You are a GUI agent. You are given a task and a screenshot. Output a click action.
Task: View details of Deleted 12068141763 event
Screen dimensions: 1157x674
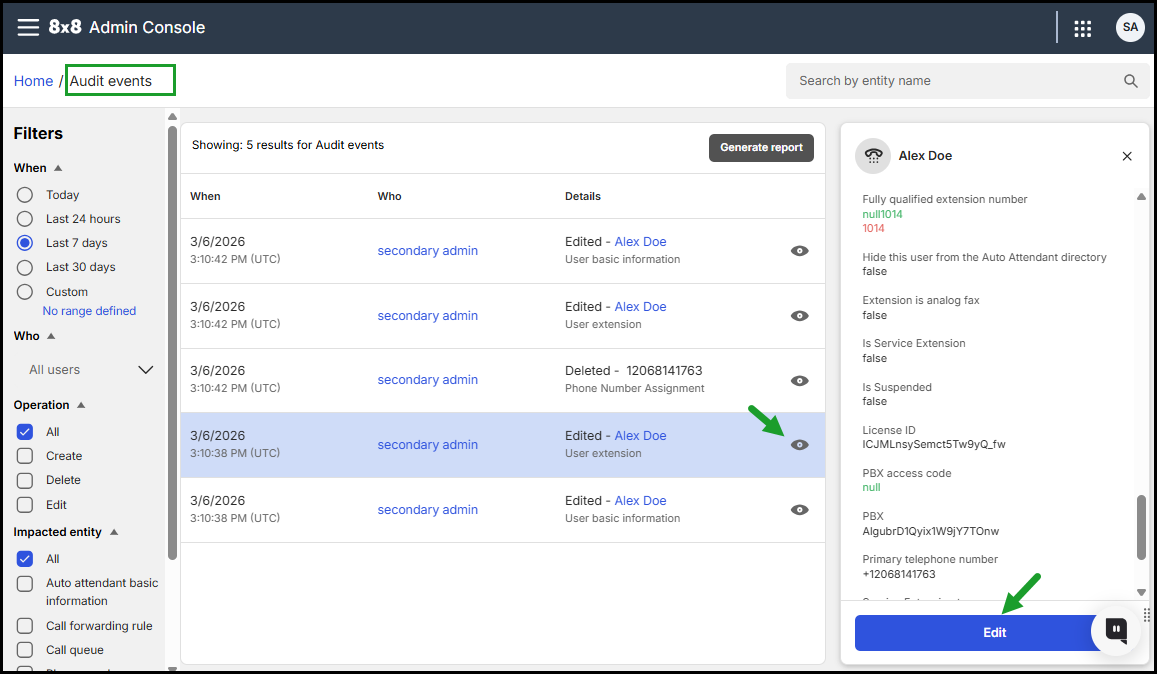point(799,380)
